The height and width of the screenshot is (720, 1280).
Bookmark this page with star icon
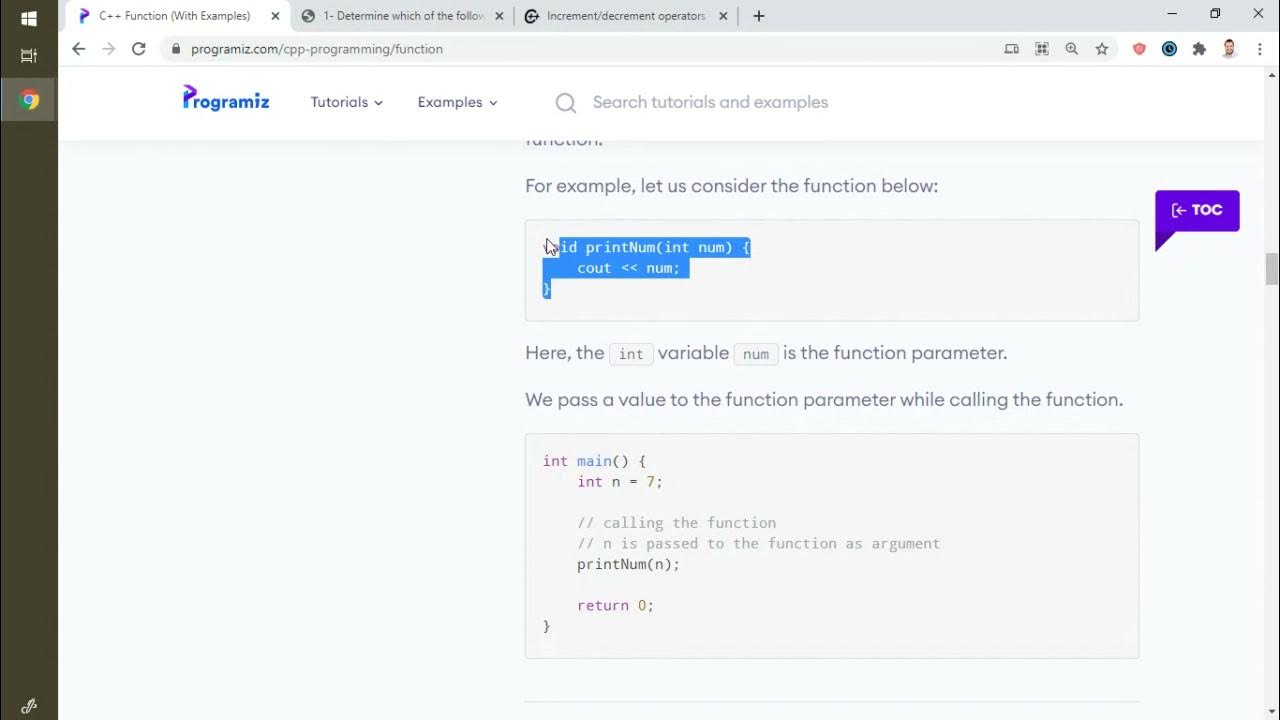(x=1102, y=49)
